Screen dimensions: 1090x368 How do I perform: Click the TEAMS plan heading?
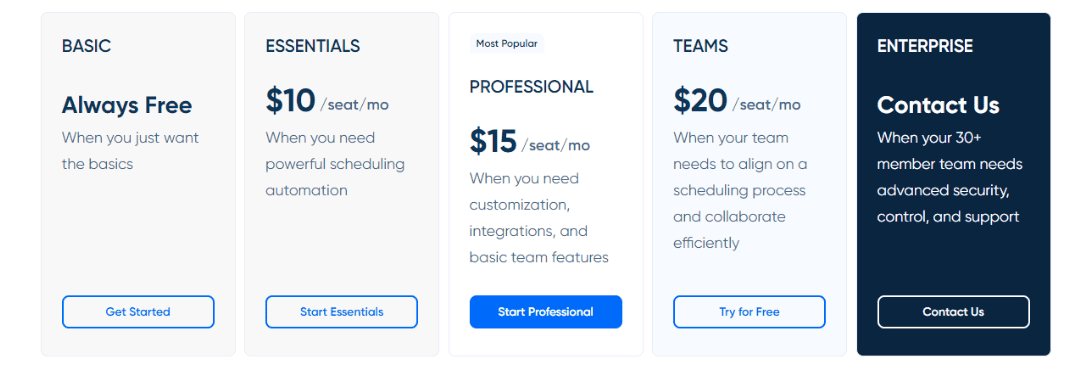point(701,46)
